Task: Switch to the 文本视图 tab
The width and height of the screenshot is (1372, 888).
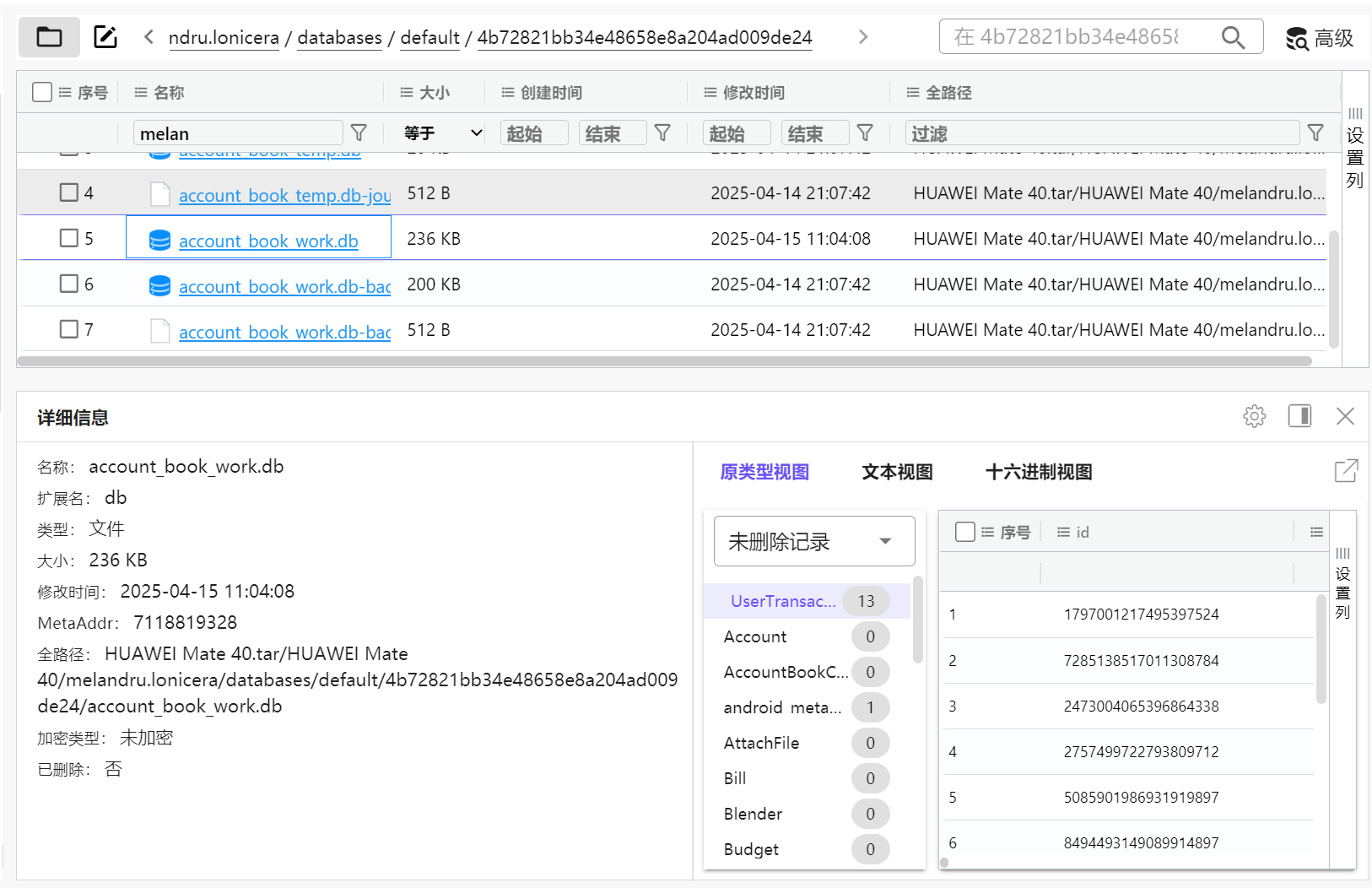Action: 897,472
